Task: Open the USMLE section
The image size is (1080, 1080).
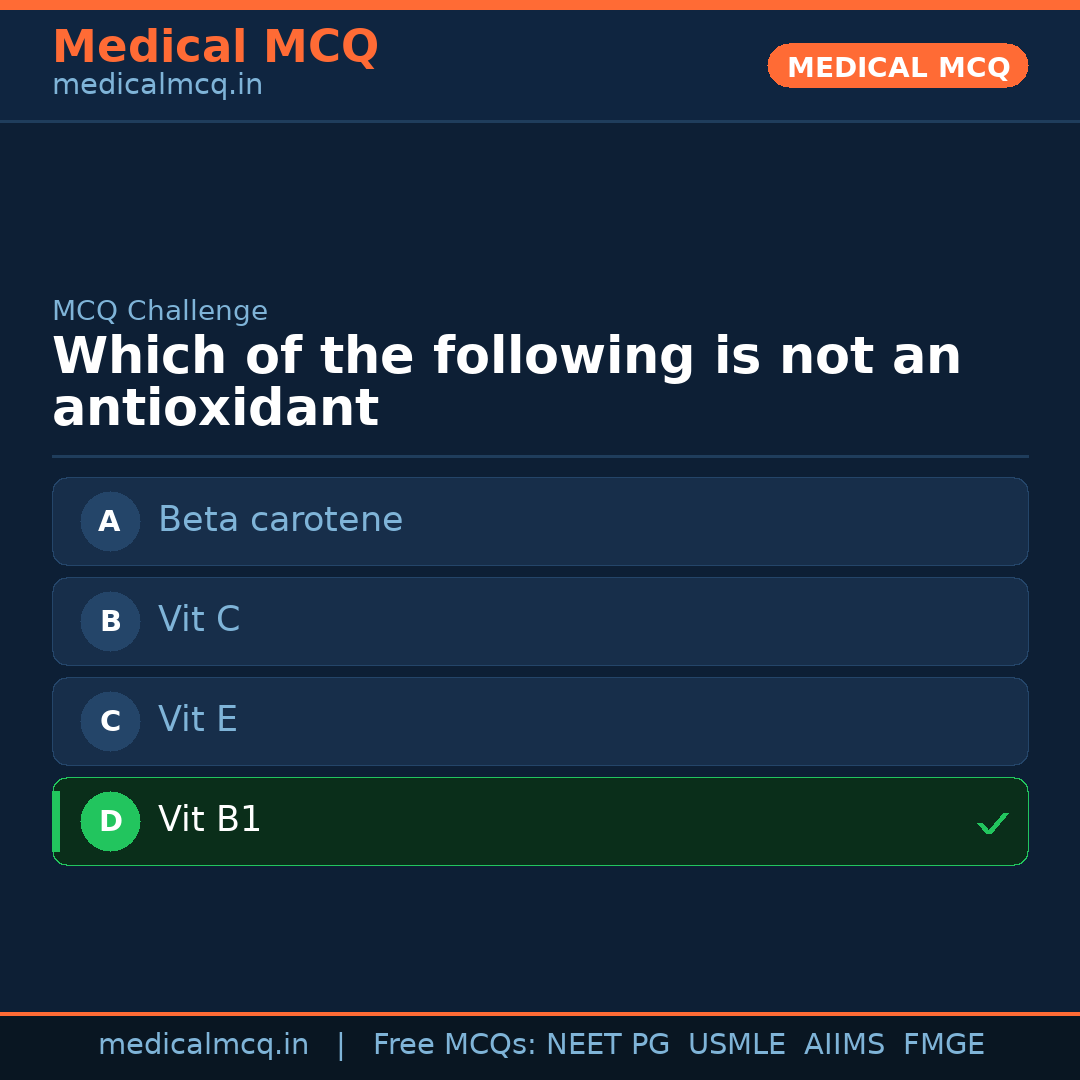Action: [x=737, y=1044]
